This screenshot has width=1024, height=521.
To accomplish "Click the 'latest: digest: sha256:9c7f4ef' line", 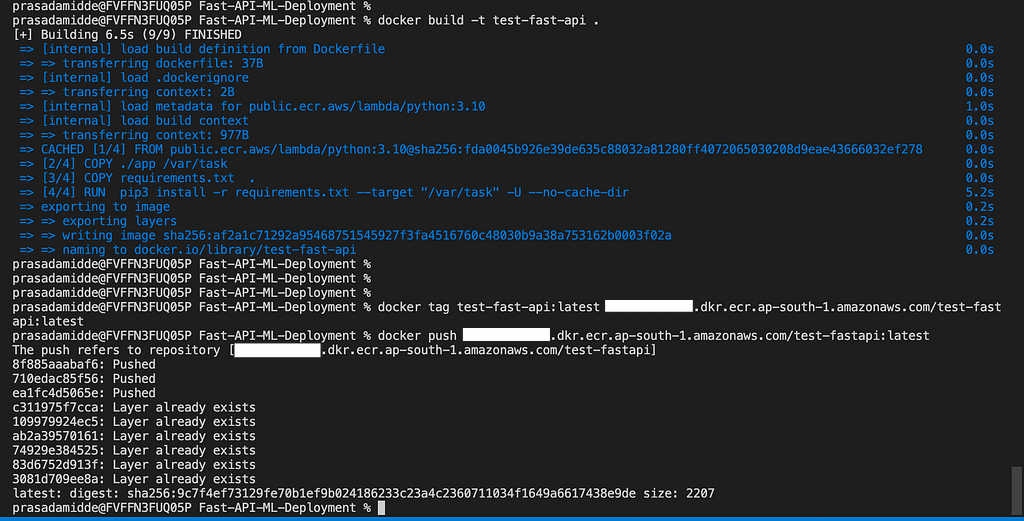I will tap(363, 494).
